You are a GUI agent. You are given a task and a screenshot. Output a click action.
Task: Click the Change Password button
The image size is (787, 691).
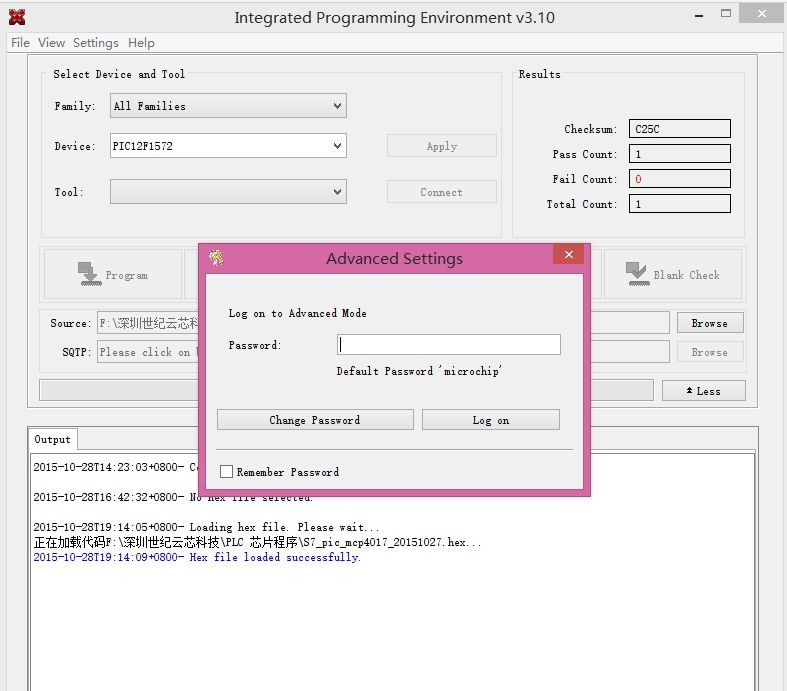click(315, 420)
